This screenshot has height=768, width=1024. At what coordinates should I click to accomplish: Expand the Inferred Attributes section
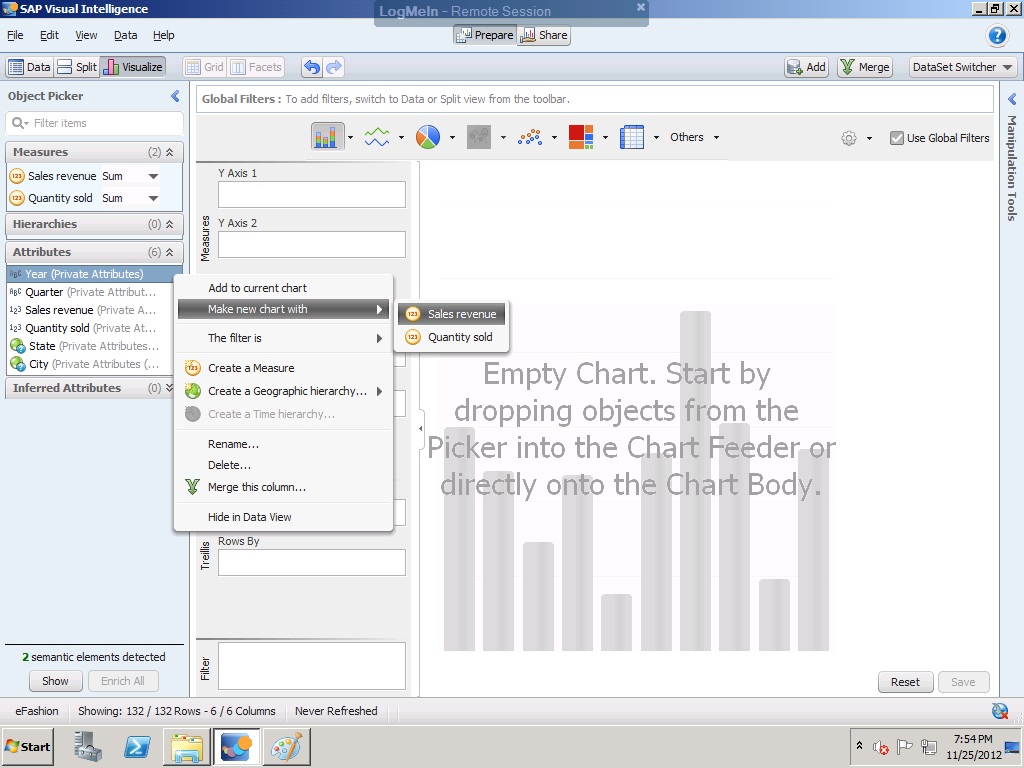(x=169, y=388)
